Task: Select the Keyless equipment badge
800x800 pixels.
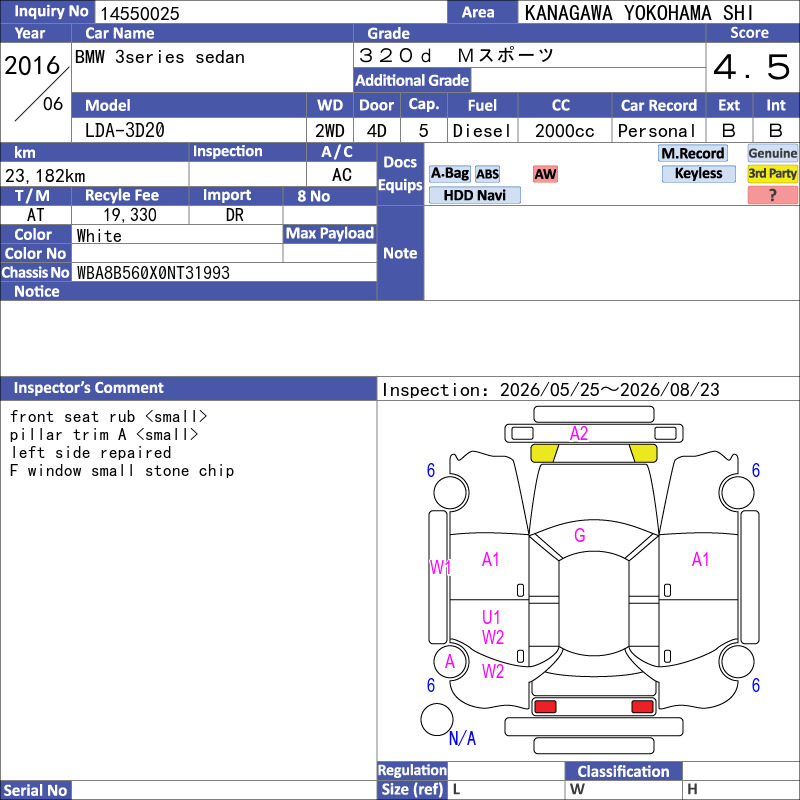Action: point(698,173)
